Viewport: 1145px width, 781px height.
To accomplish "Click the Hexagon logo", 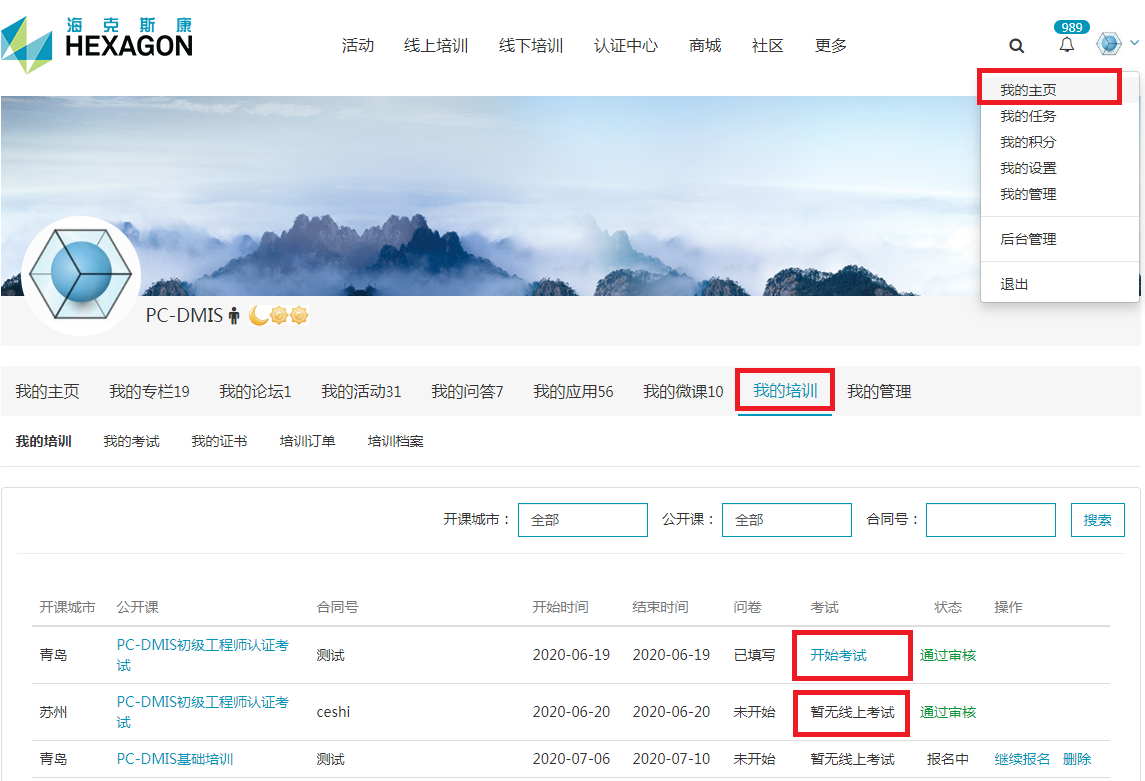I will coord(97,45).
